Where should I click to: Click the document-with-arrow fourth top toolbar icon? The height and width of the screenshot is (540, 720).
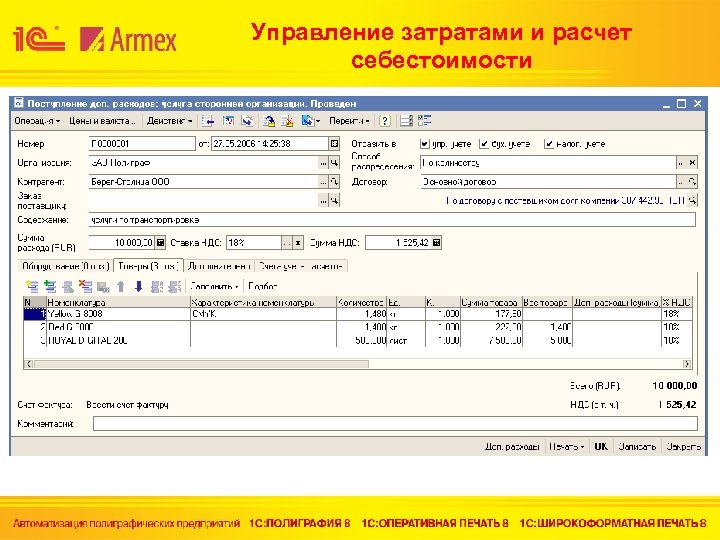click(x=269, y=121)
